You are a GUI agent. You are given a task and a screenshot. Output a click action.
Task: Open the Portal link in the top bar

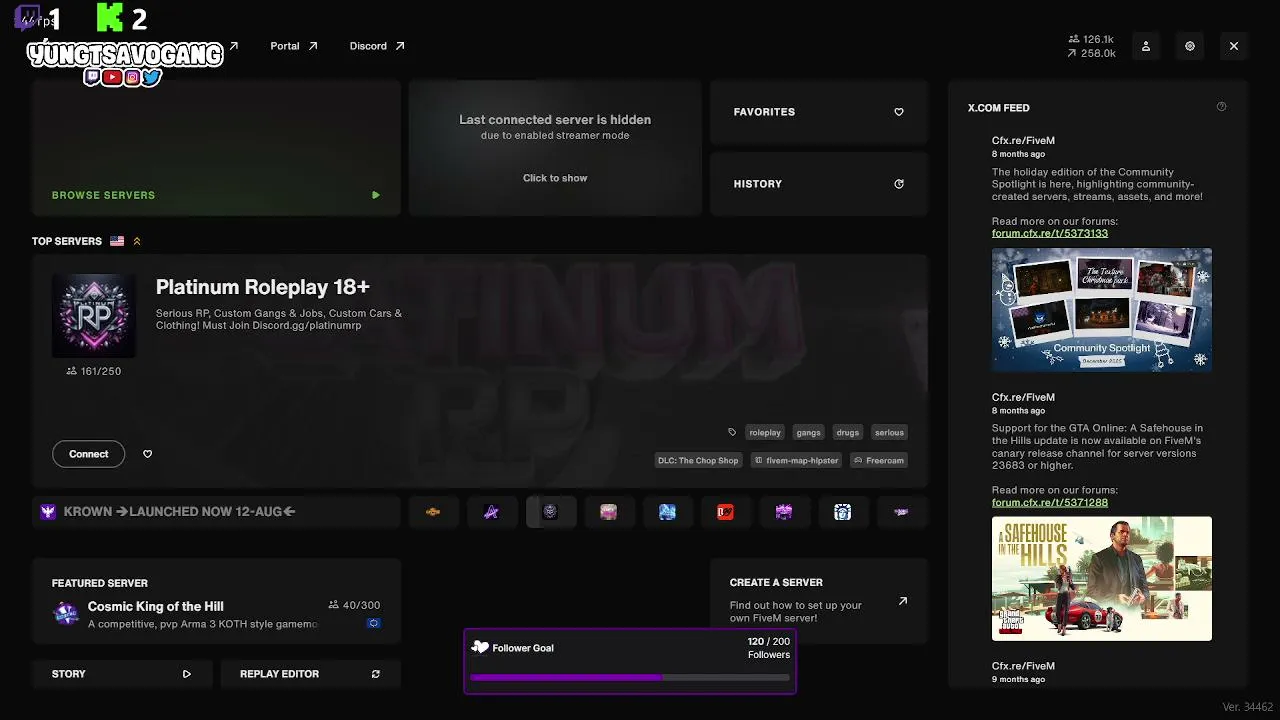click(294, 46)
